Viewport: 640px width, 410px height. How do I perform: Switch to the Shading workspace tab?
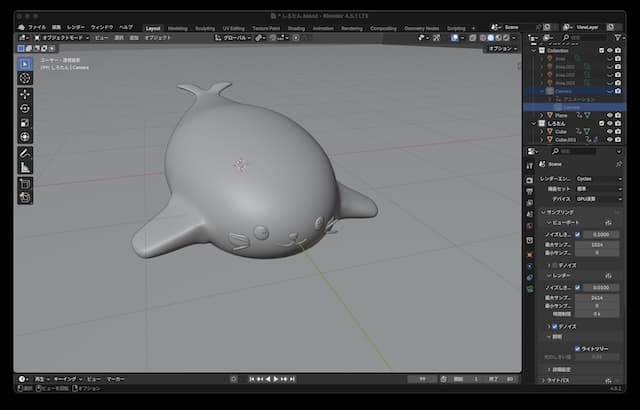[x=296, y=28]
